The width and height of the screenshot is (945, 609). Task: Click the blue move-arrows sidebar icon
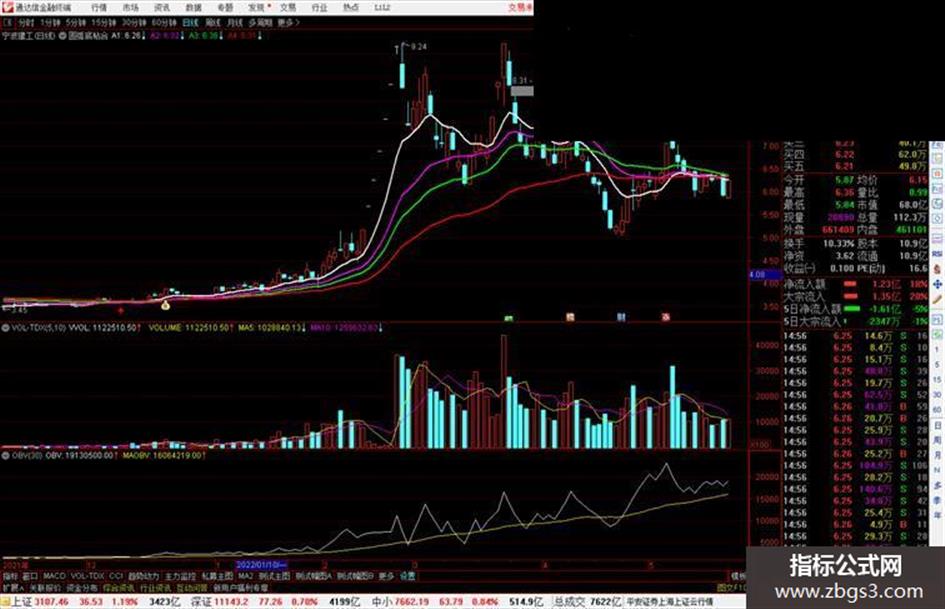point(938,284)
